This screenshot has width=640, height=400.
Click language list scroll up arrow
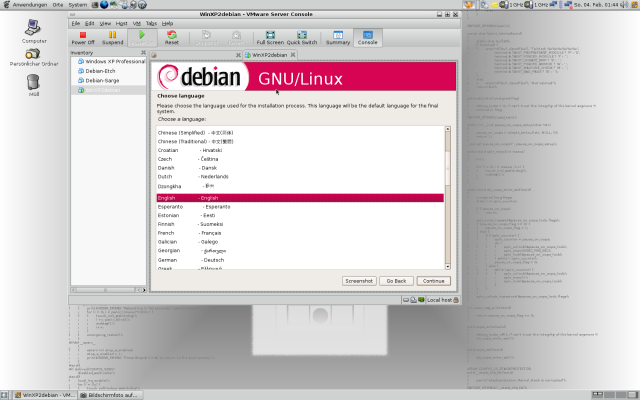[x=448, y=129]
